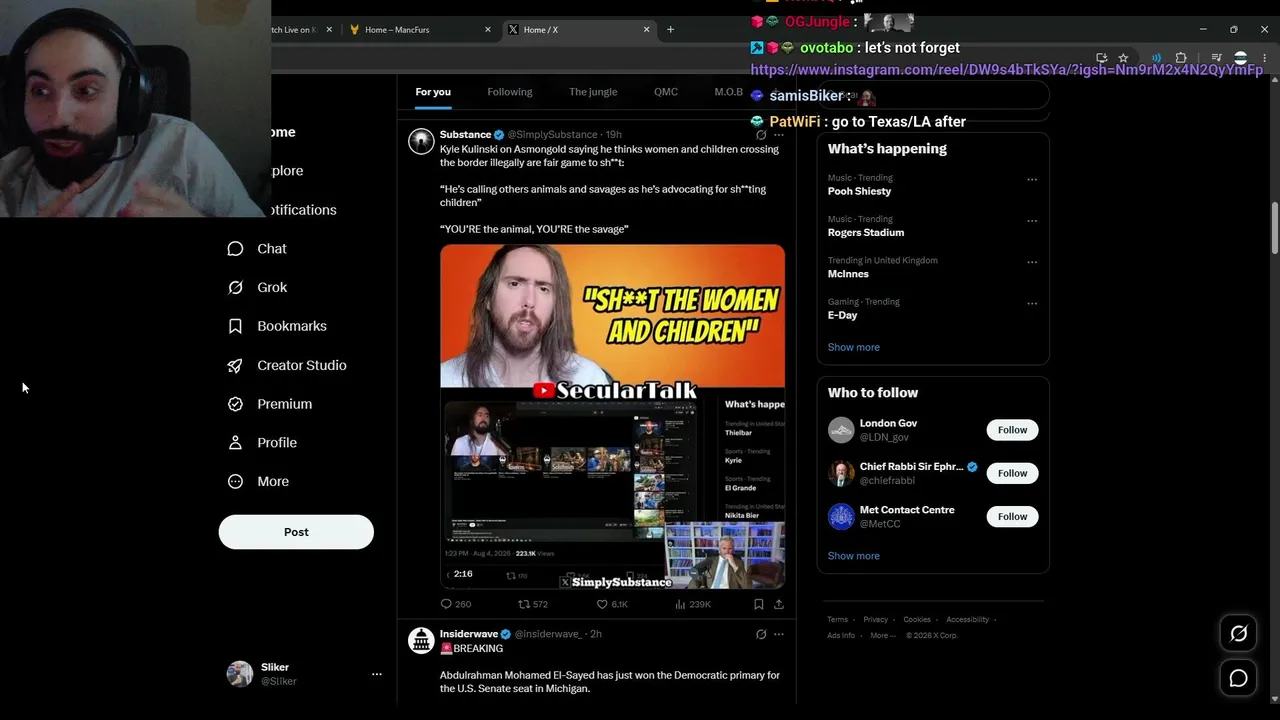Image resolution: width=1280 pixels, height=720 pixels.
Task: Bookmark the Substance post
Action: 759,604
